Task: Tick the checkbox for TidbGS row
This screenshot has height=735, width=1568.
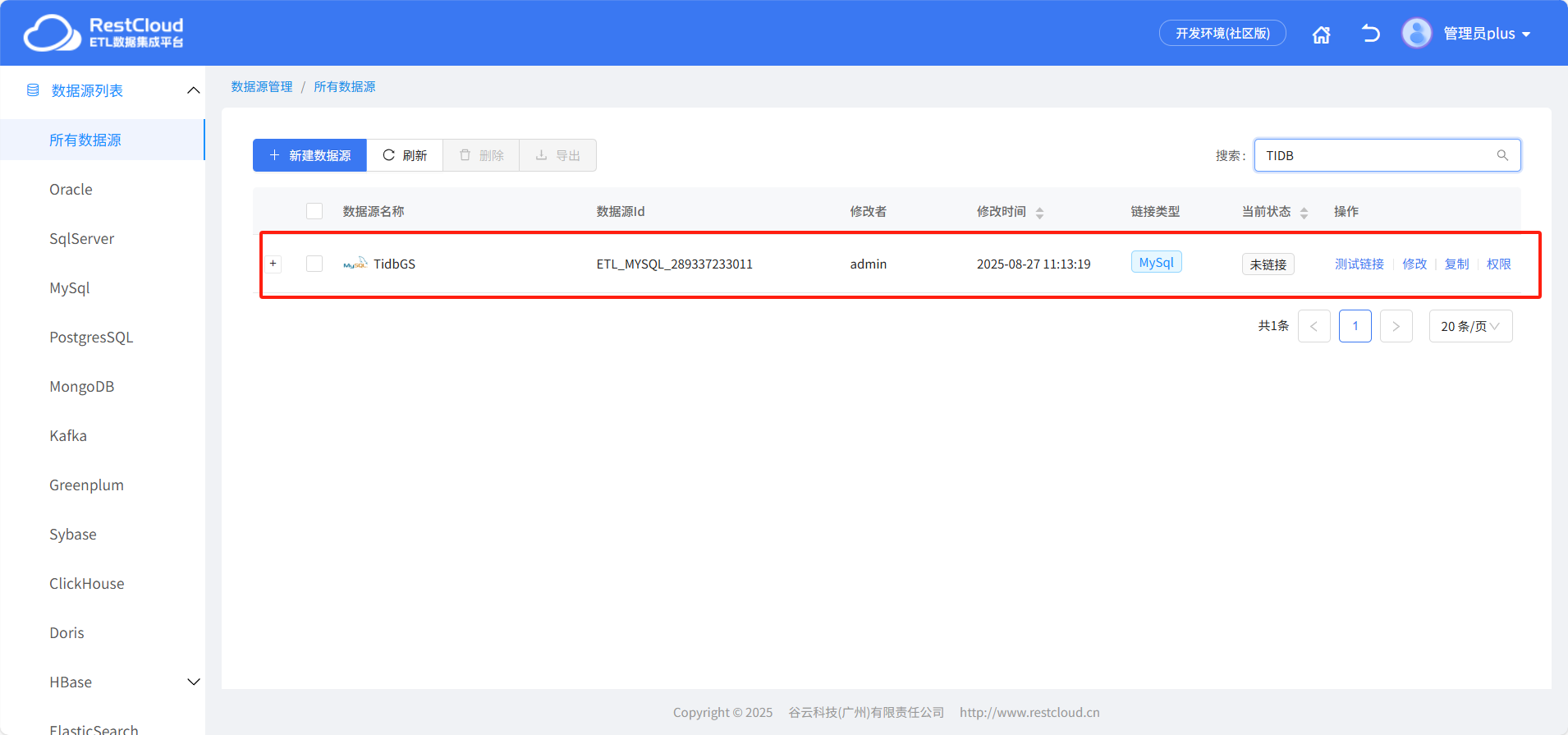Action: point(314,264)
